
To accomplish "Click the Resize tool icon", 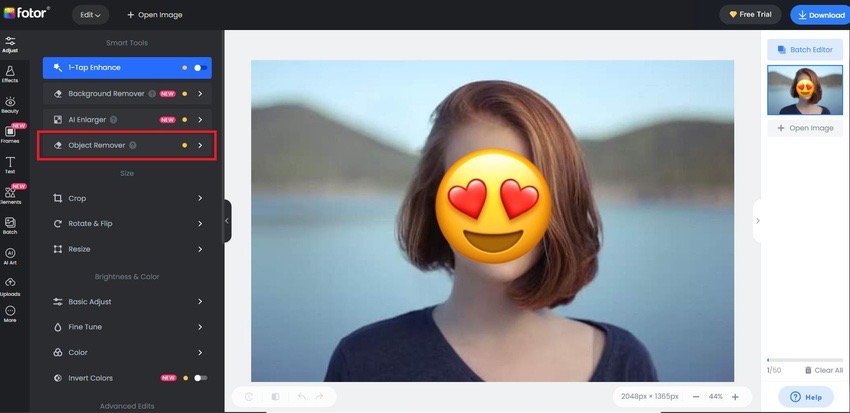I will [x=57, y=249].
